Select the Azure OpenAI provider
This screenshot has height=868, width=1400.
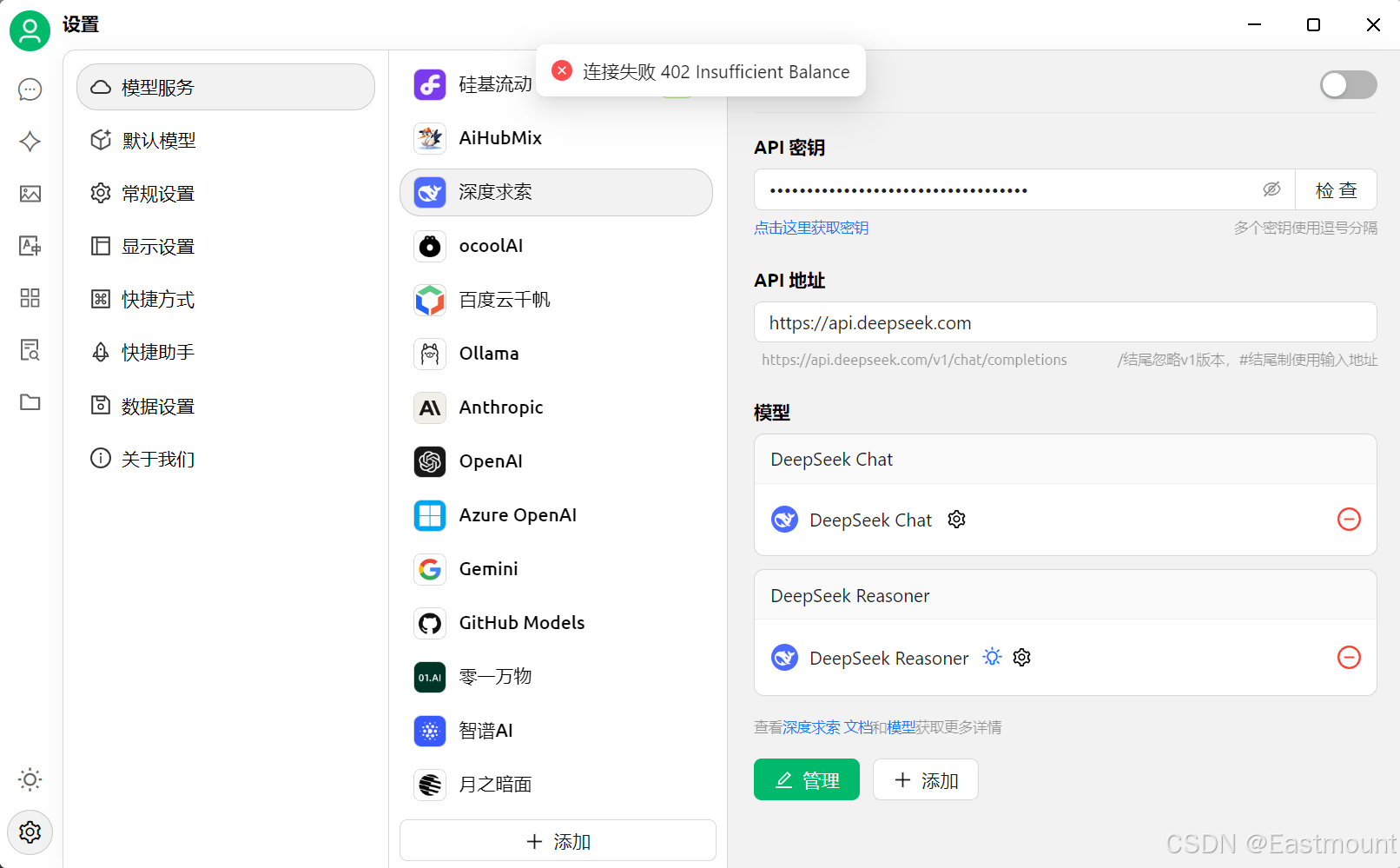556,515
